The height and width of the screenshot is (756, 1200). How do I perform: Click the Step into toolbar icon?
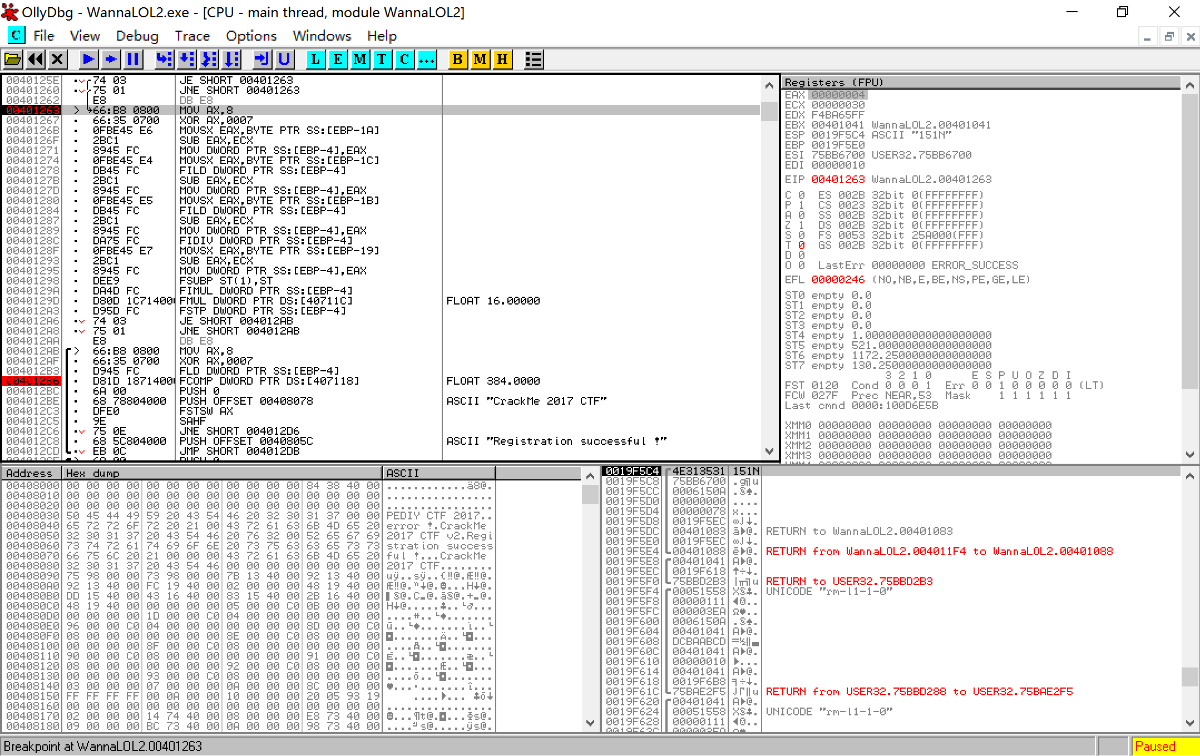click(x=165, y=60)
